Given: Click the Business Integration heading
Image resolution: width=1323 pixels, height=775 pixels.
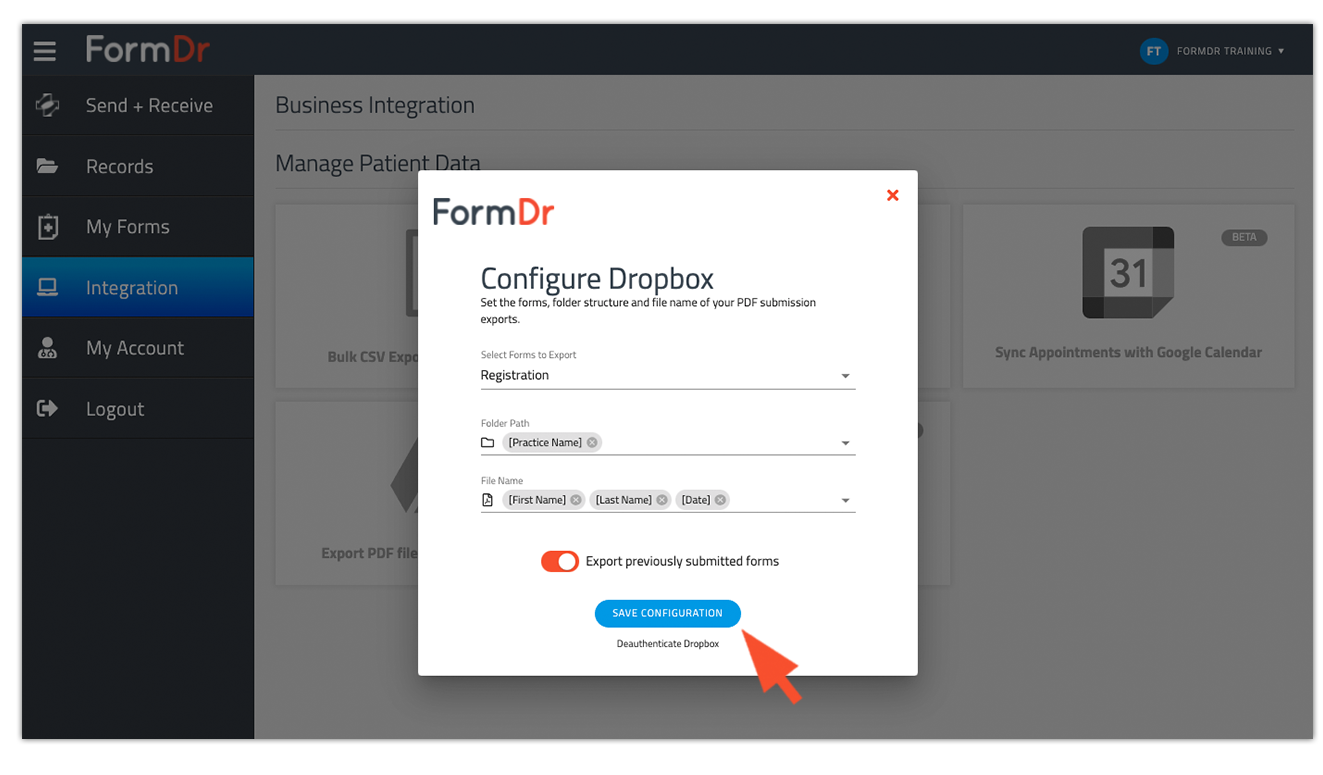Looking at the screenshot, I should [x=375, y=105].
